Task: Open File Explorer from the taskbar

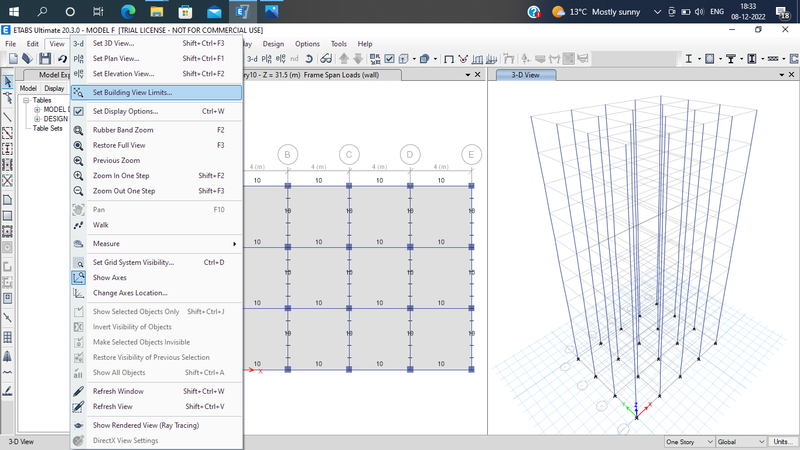Action: coord(157,11)
